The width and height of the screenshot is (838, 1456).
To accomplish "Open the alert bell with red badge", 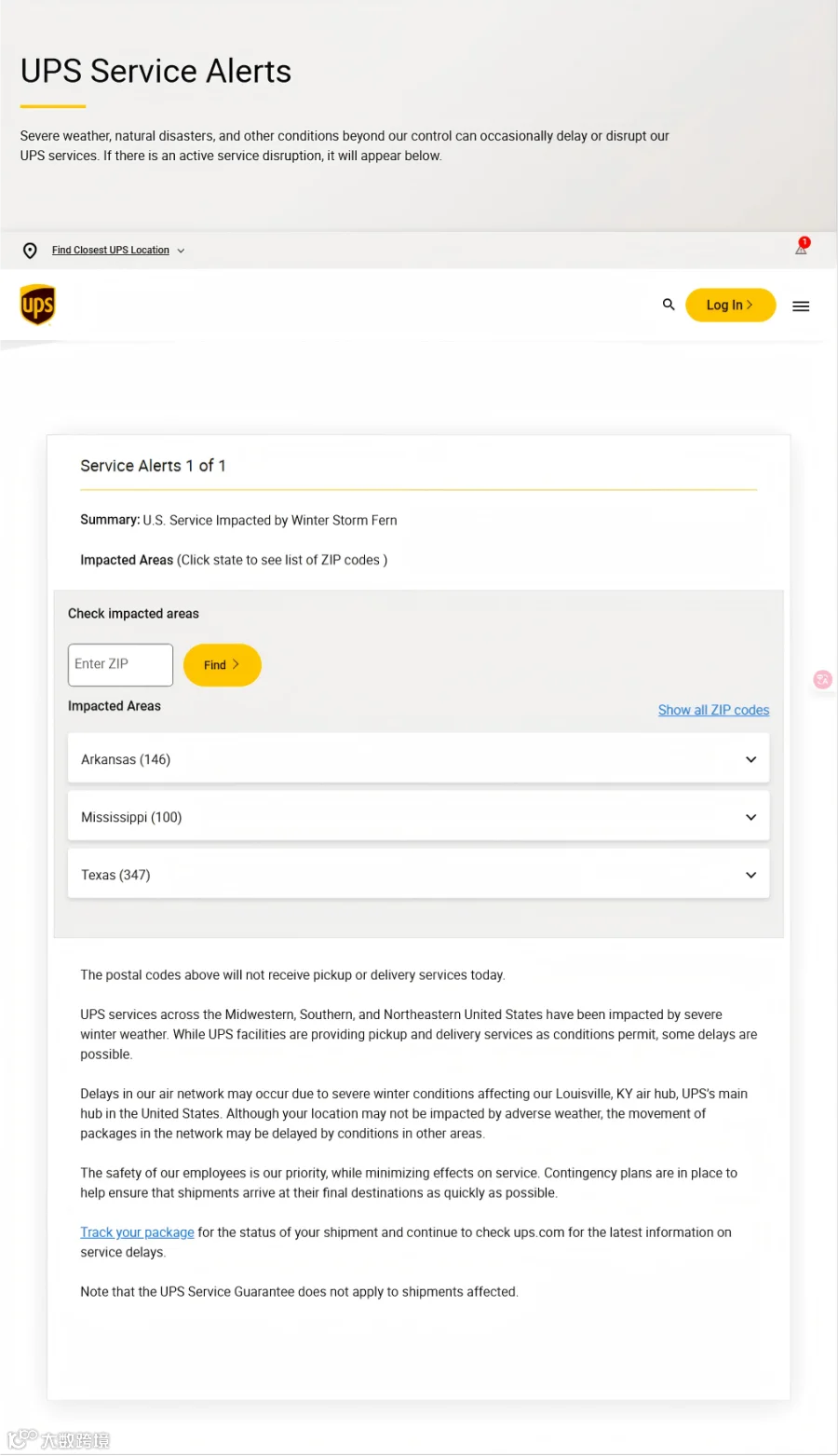I will pyautogui.click(x=802, y=246).
